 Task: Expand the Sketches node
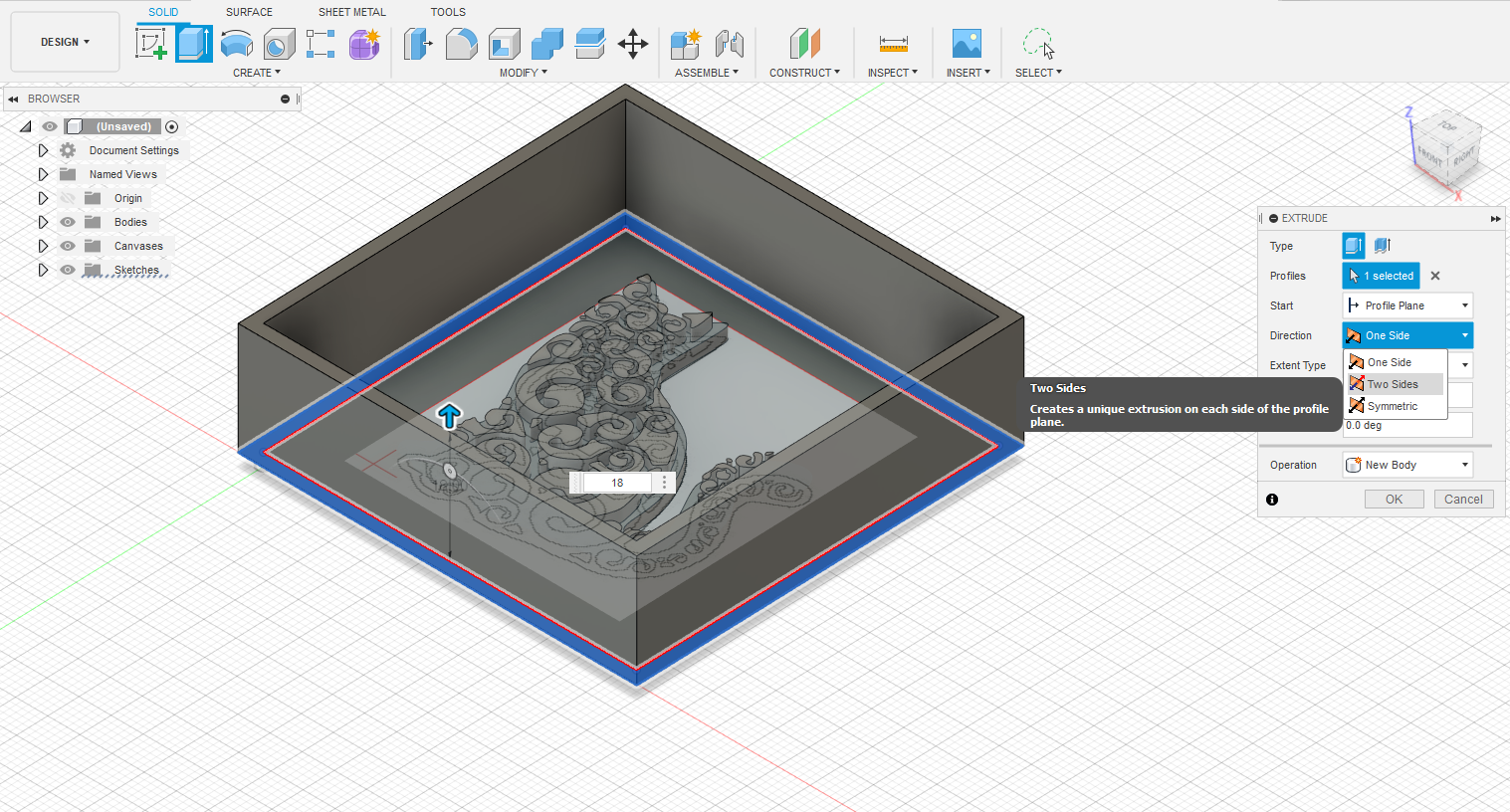[43, 270]
